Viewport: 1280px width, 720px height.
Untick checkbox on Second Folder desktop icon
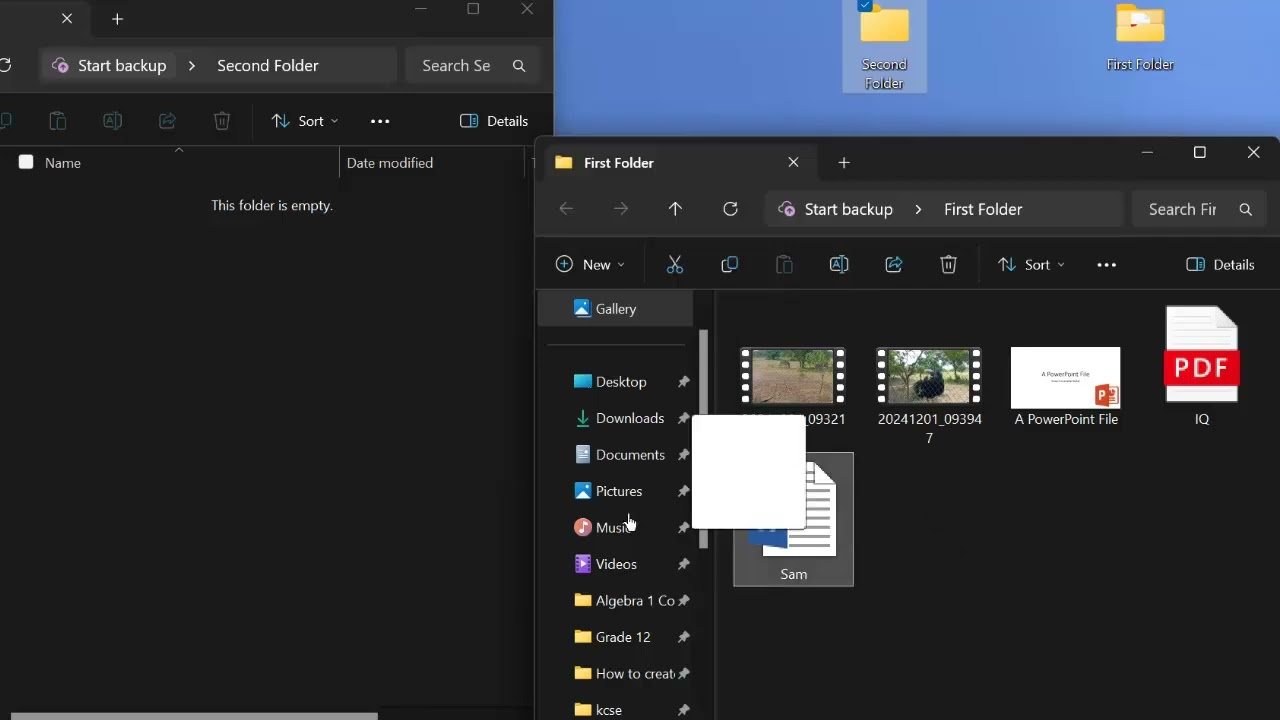point(865,5)
